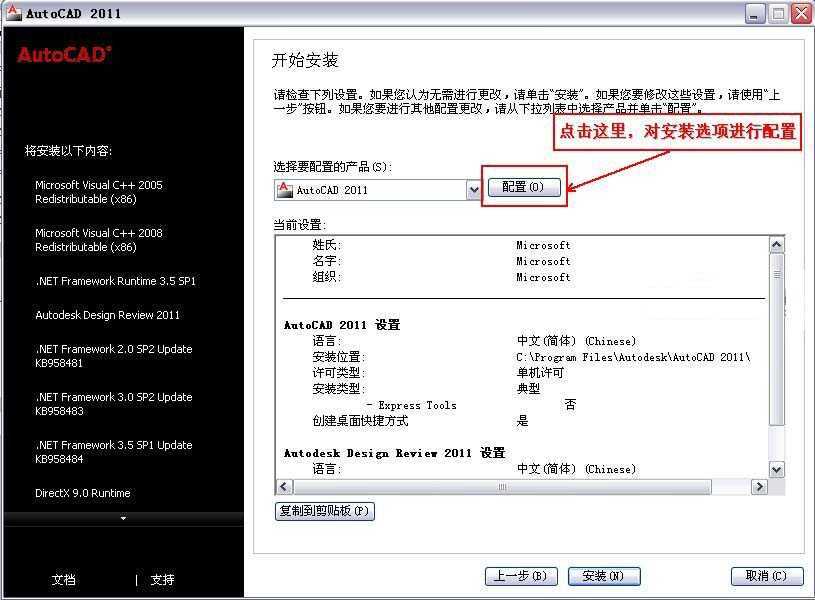Expand the install list down arrow

123,518
